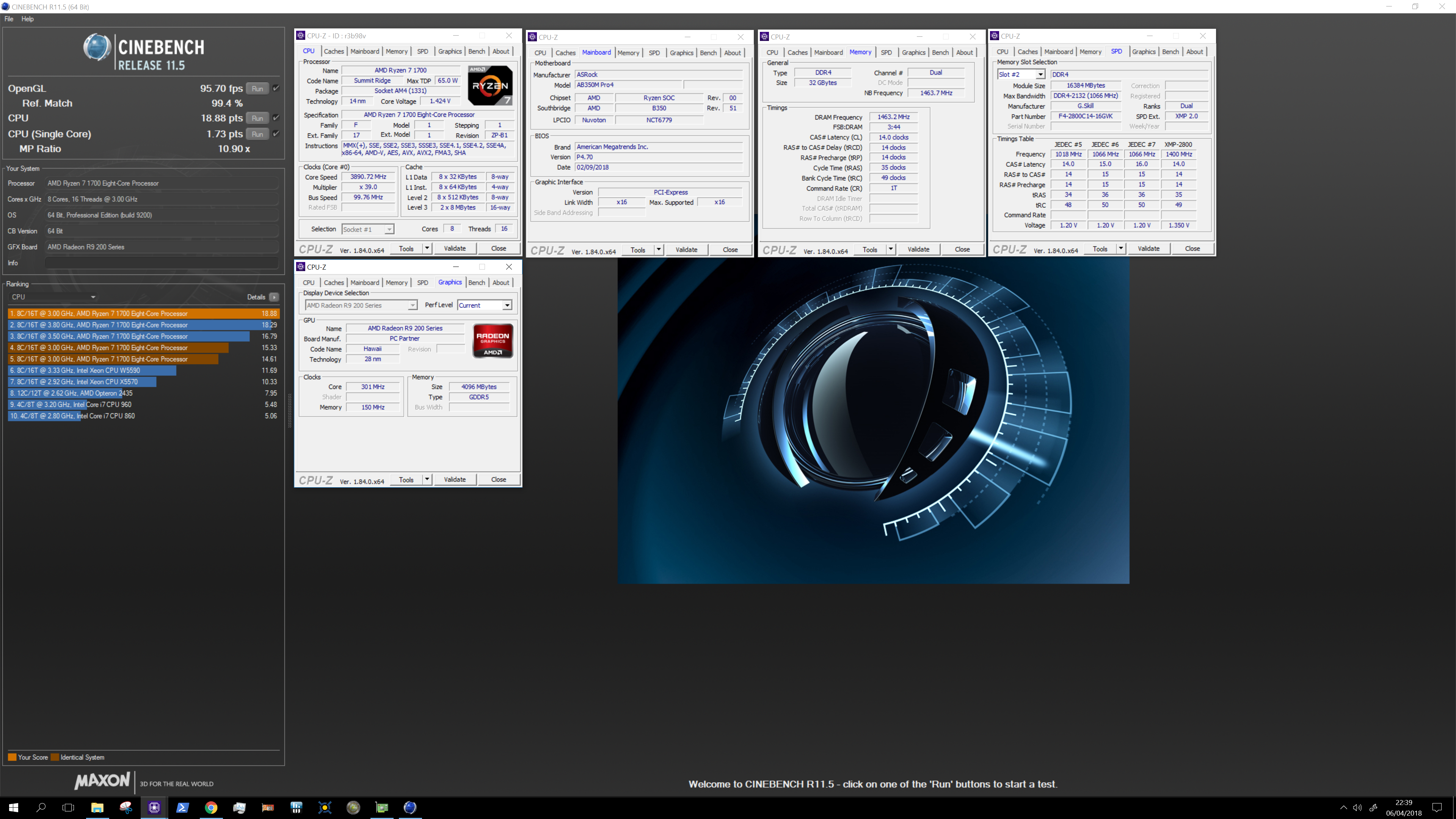Select top ranking bar scoring 18.88
1456x819 pixels.
point(144,313)
